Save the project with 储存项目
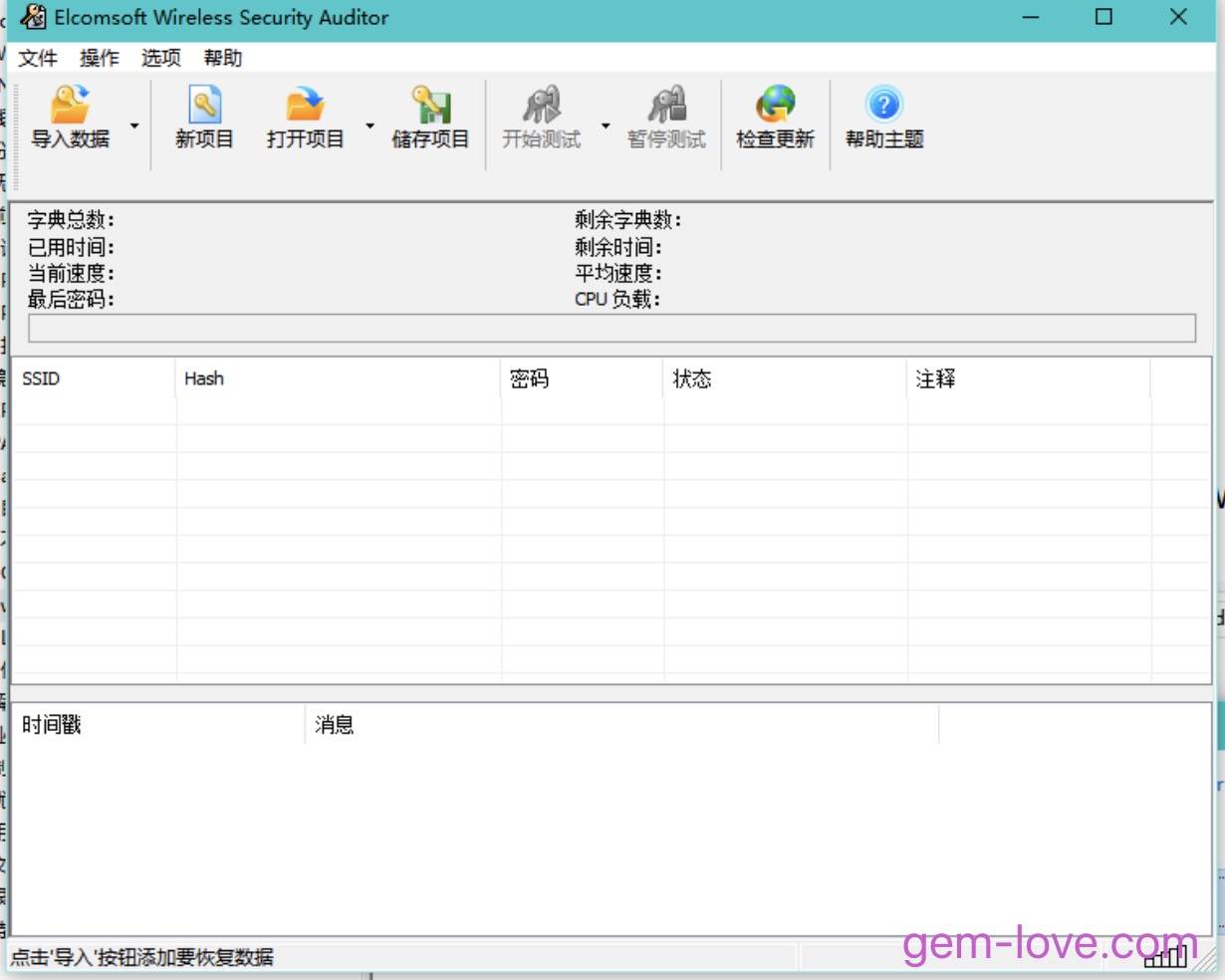This screenshot has height=980, width=1225. point(430,119)
